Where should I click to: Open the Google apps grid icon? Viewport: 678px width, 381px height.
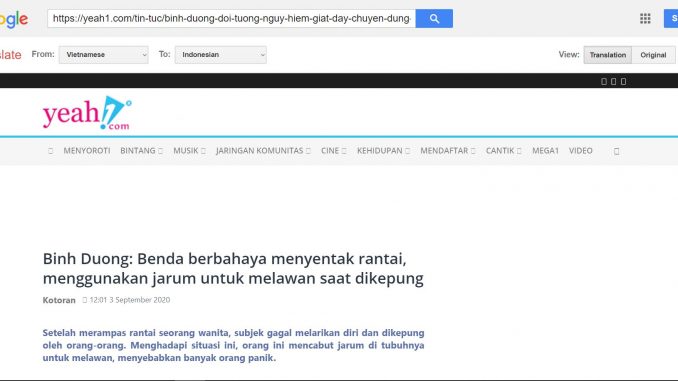point(645,19)
